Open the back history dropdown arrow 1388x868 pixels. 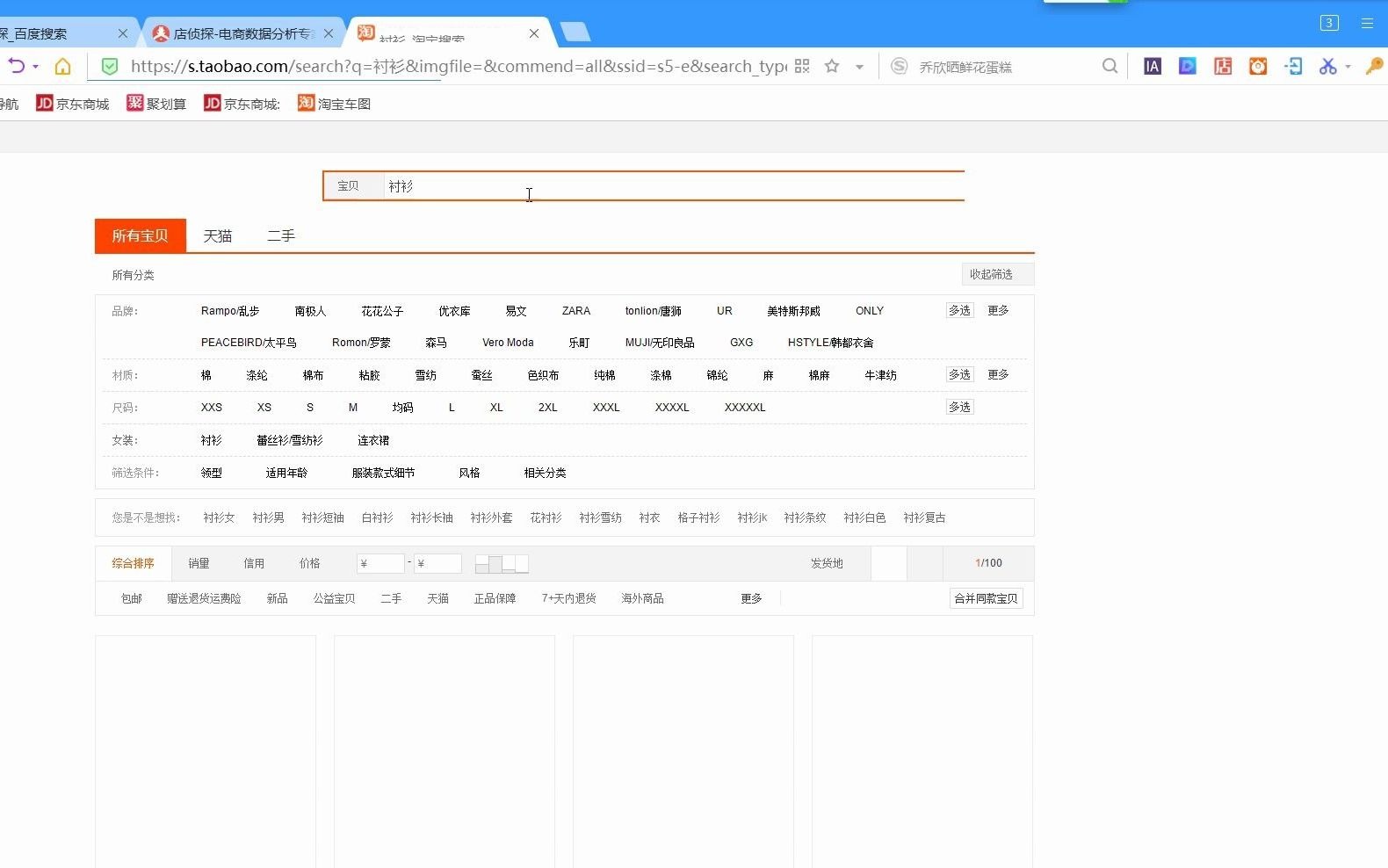click(35, 67)
